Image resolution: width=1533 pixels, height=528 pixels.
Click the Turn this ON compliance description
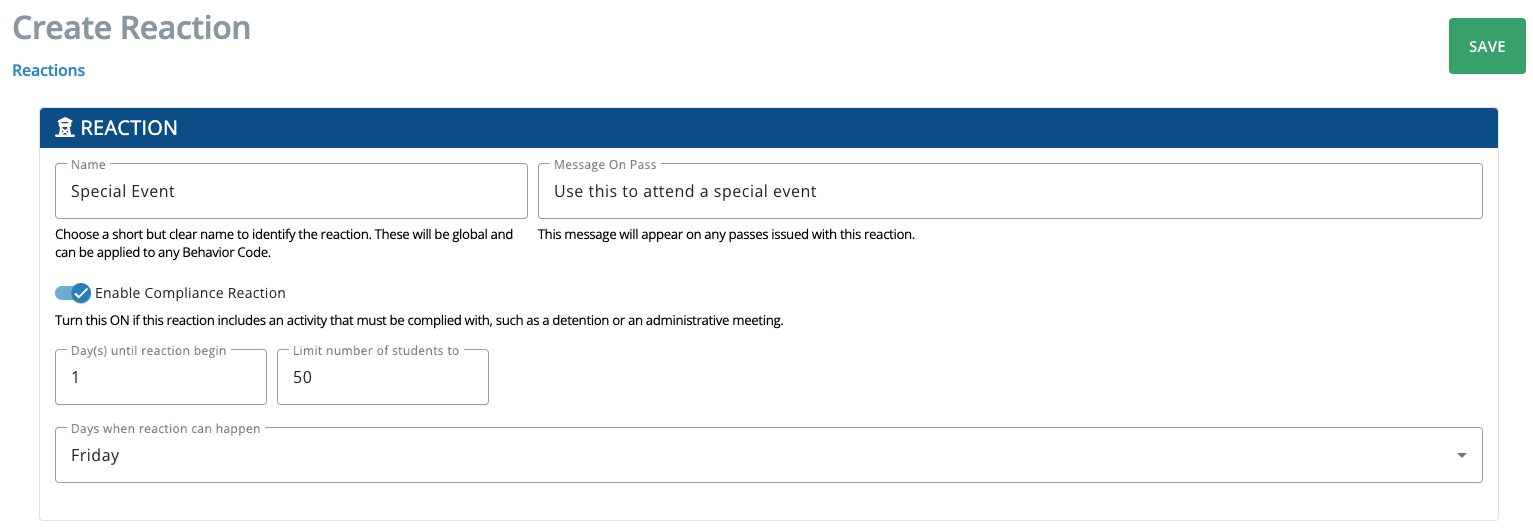click(x=419, y=321)
